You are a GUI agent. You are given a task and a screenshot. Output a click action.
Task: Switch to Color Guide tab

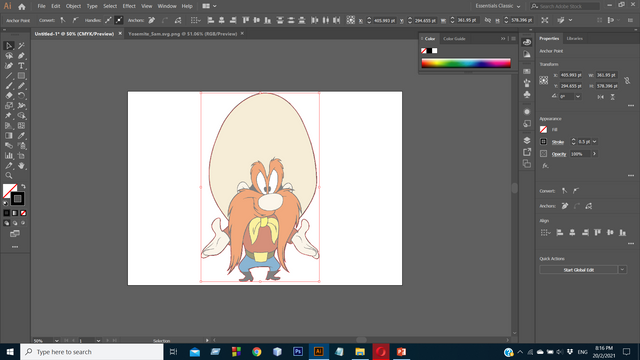pyautogui.click(x=454, y=39)
